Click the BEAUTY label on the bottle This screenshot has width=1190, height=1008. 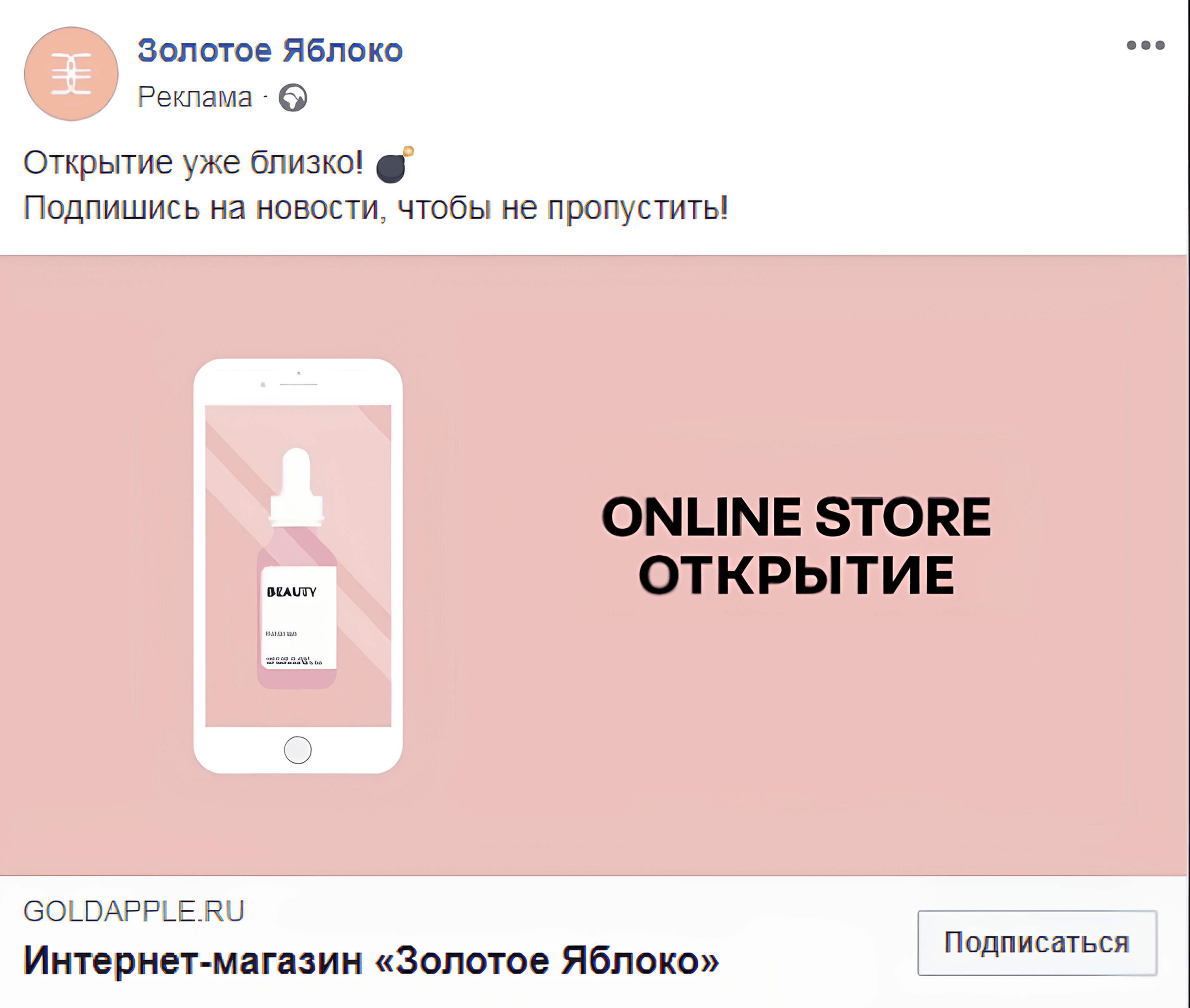tap(291, 592)
